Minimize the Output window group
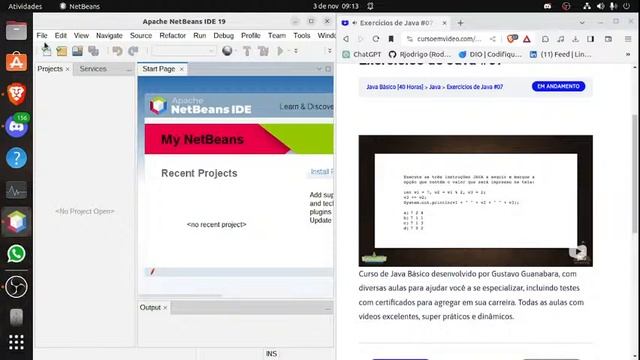This screenshot has height=360, width=640. click(x=327, y=309)
